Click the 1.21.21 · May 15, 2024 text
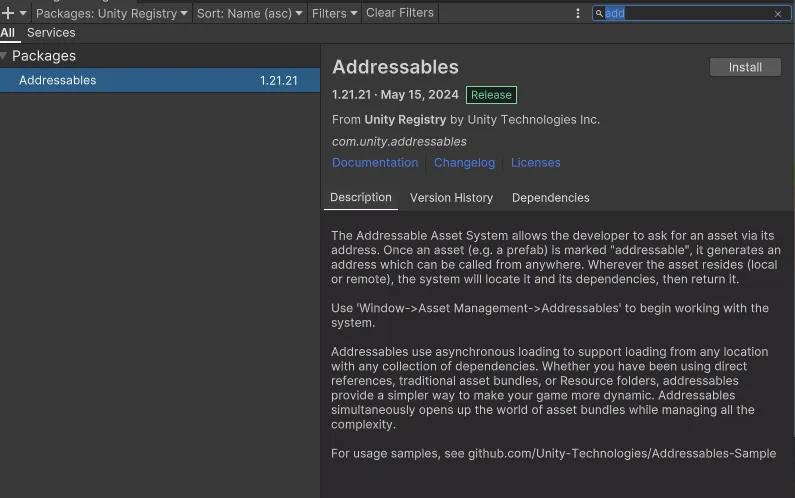Image resolution: width=795 pixels, height=498 pixels. 395,95
